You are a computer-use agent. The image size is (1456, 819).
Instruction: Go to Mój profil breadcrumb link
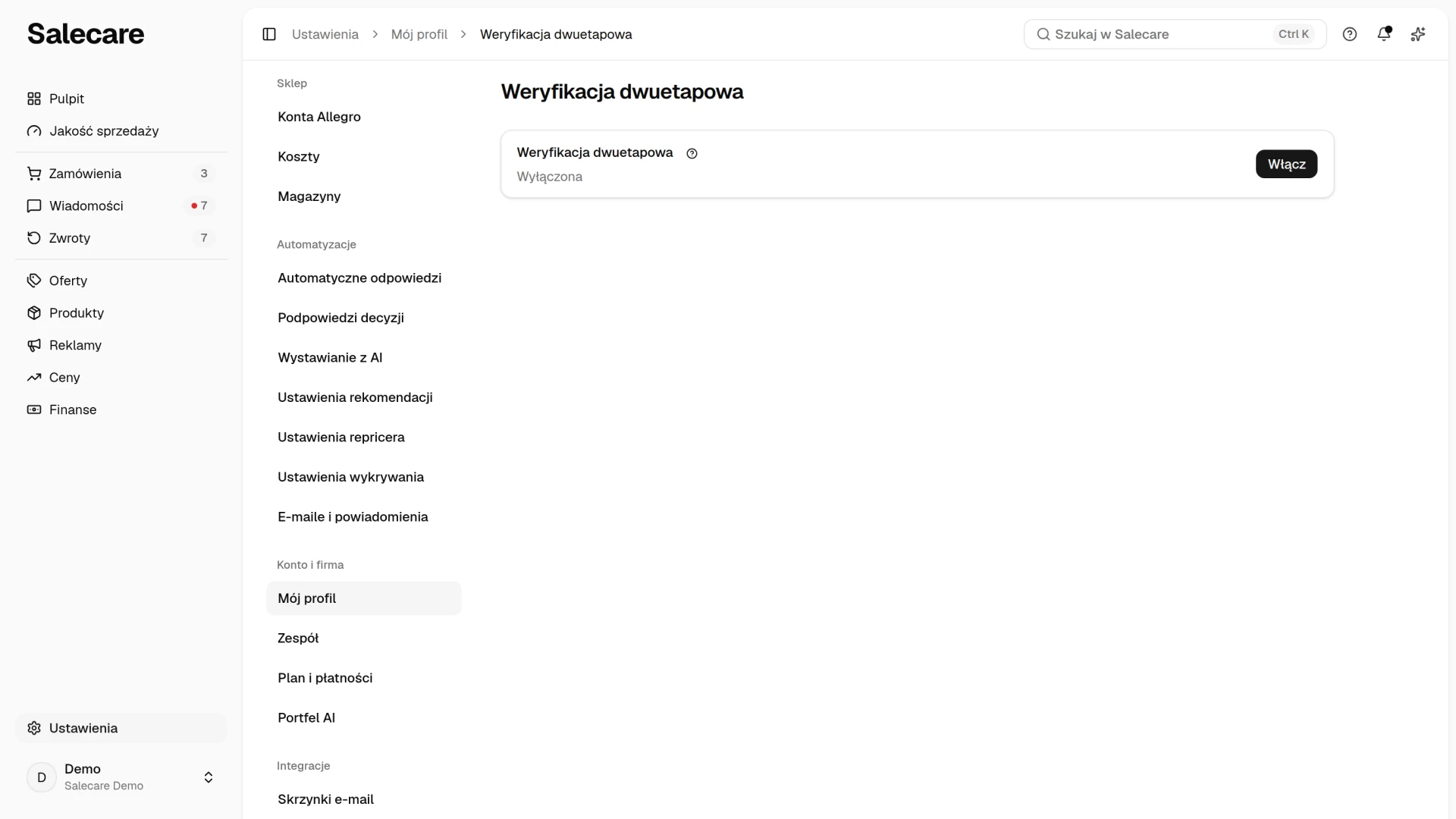tap(419, 34)
